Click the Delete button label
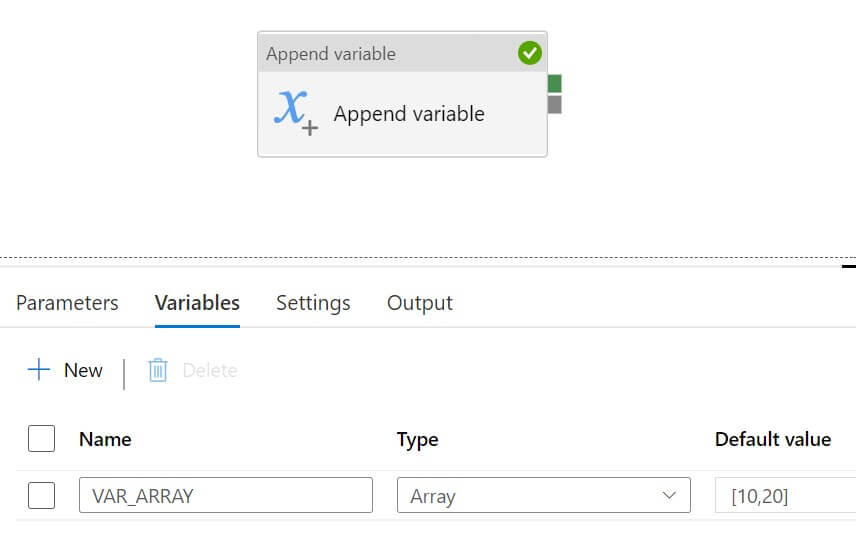Screen dimensions: 856x544 coord(209,371)
